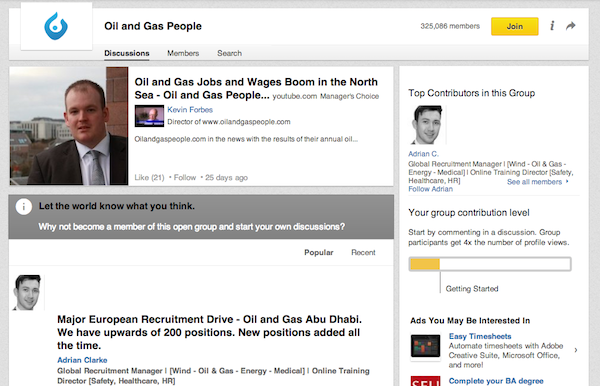Open Major European Recruitment Drive discussion
Image resolution: width=600 pixels, height=386 pixels.
[x=209, y=332]
